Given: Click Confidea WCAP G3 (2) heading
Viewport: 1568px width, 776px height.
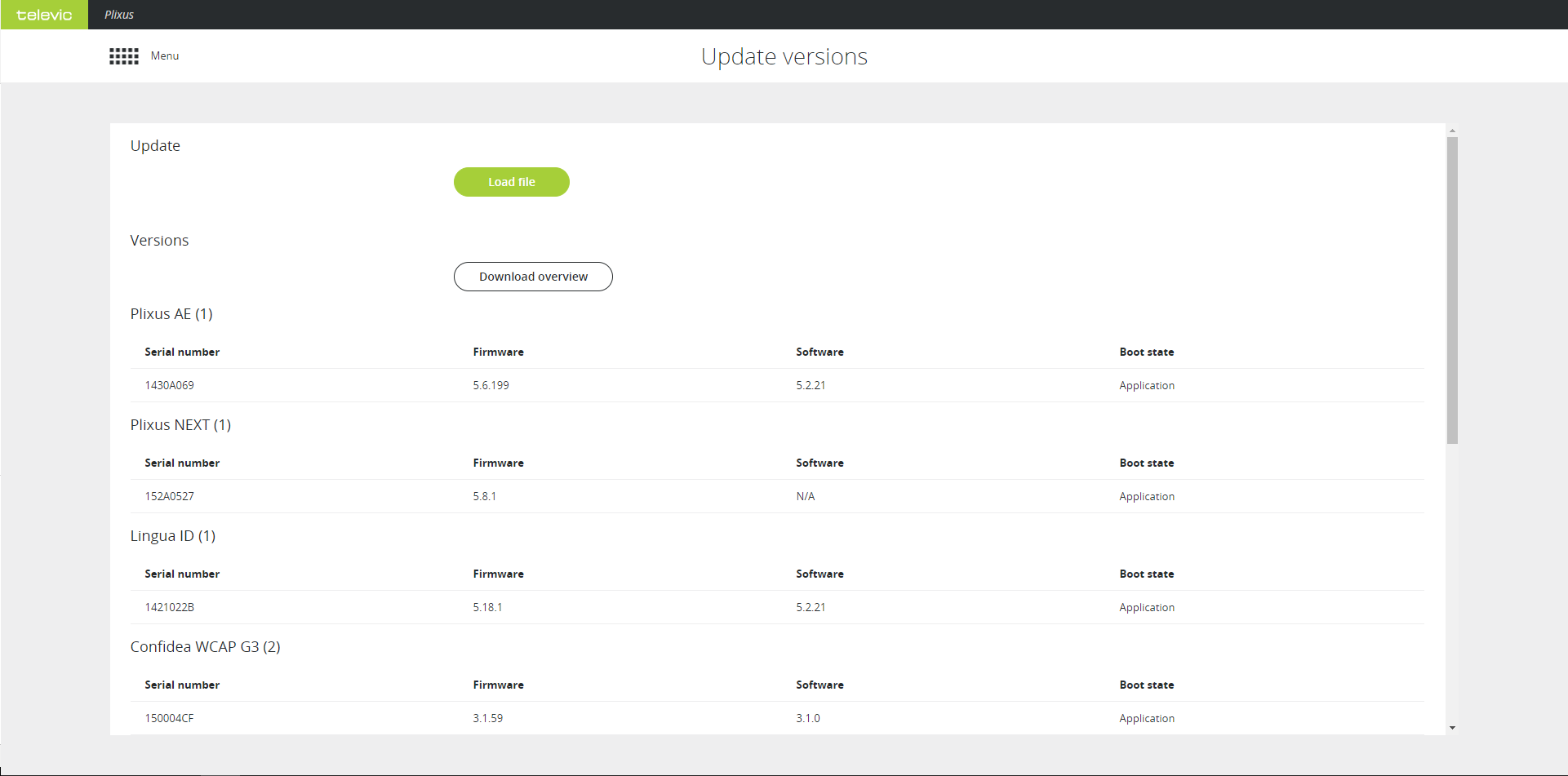Looking at the screenshot, I should [x=206, y=647].
